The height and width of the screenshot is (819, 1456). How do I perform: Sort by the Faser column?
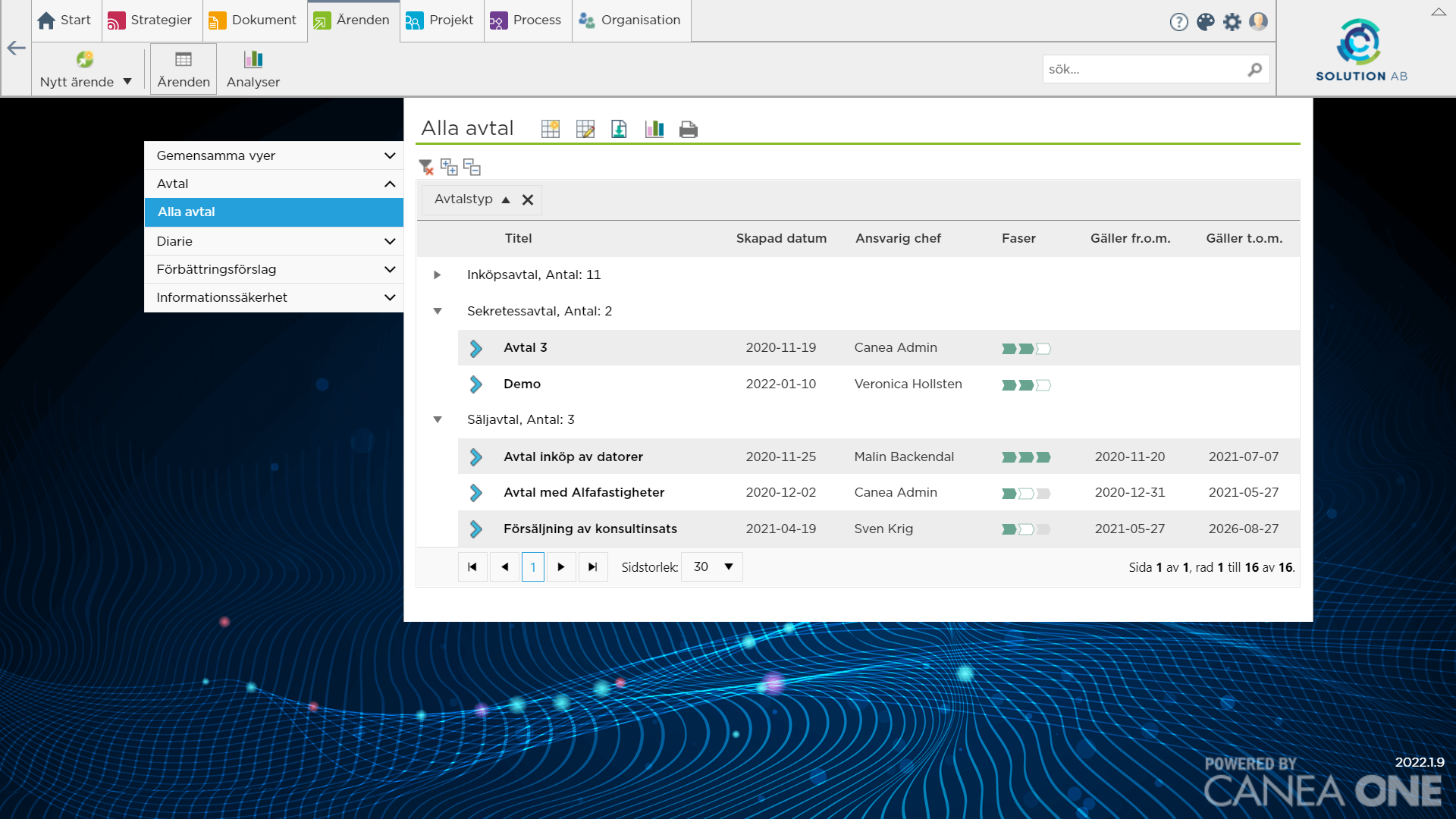click(1018, 238)
